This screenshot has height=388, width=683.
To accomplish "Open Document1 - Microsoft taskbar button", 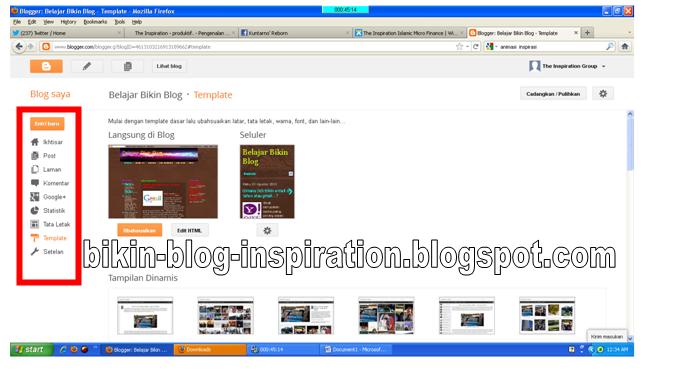I will [356, 349].
